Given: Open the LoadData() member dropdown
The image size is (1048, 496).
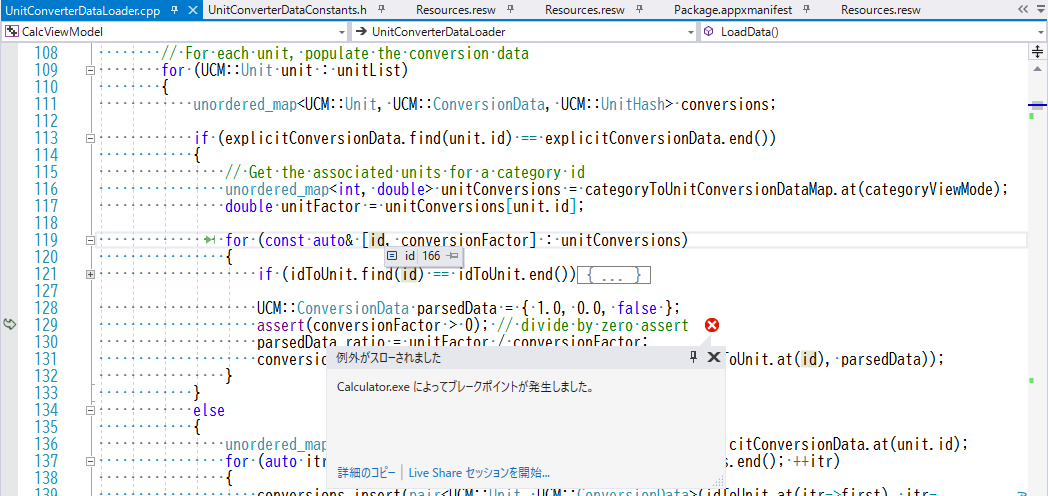Looking at the screenshot, I should 1041,31.
